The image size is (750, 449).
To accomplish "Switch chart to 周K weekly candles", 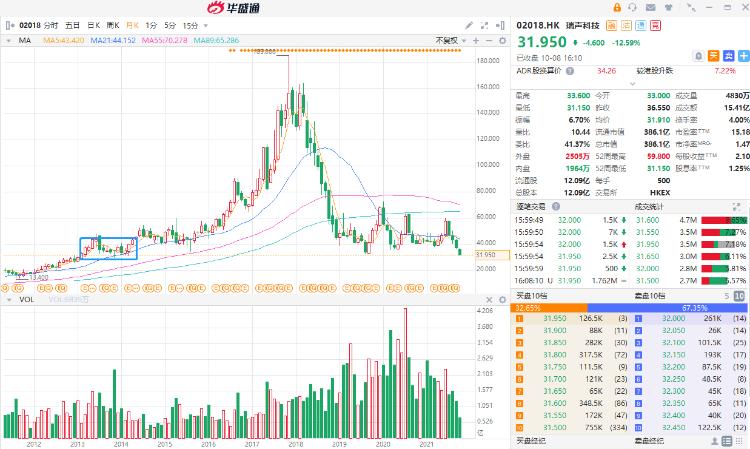I will pyautogui.click(x=113, y=25).
